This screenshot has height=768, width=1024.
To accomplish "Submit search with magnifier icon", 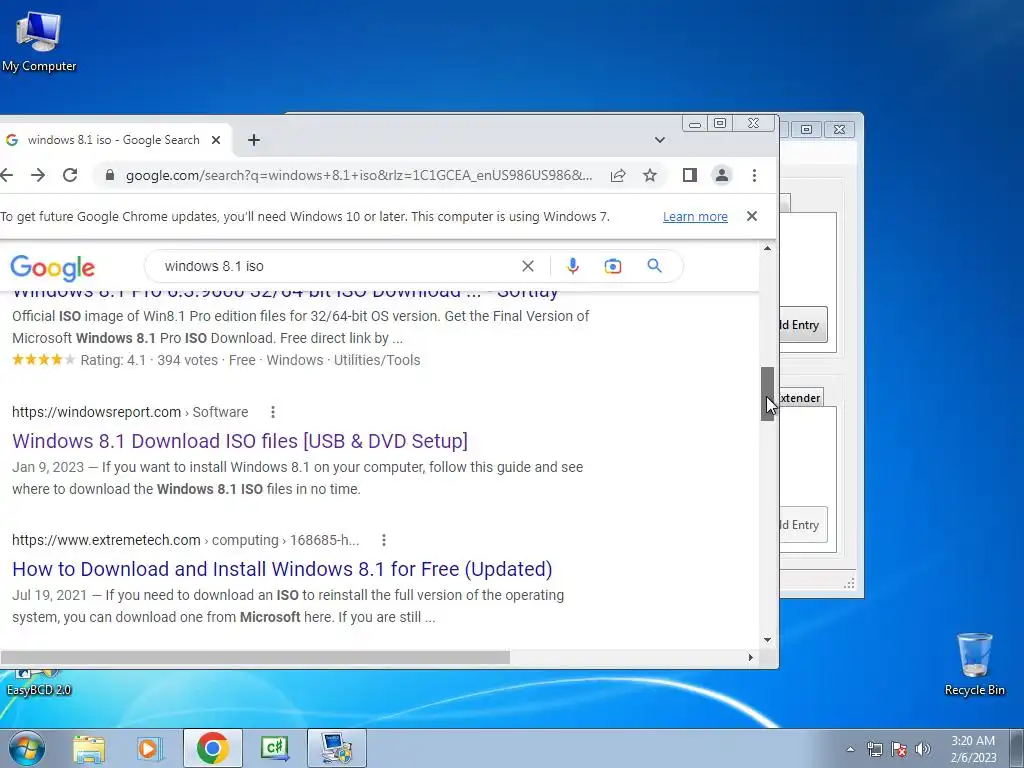I will [x=654, y=266].
